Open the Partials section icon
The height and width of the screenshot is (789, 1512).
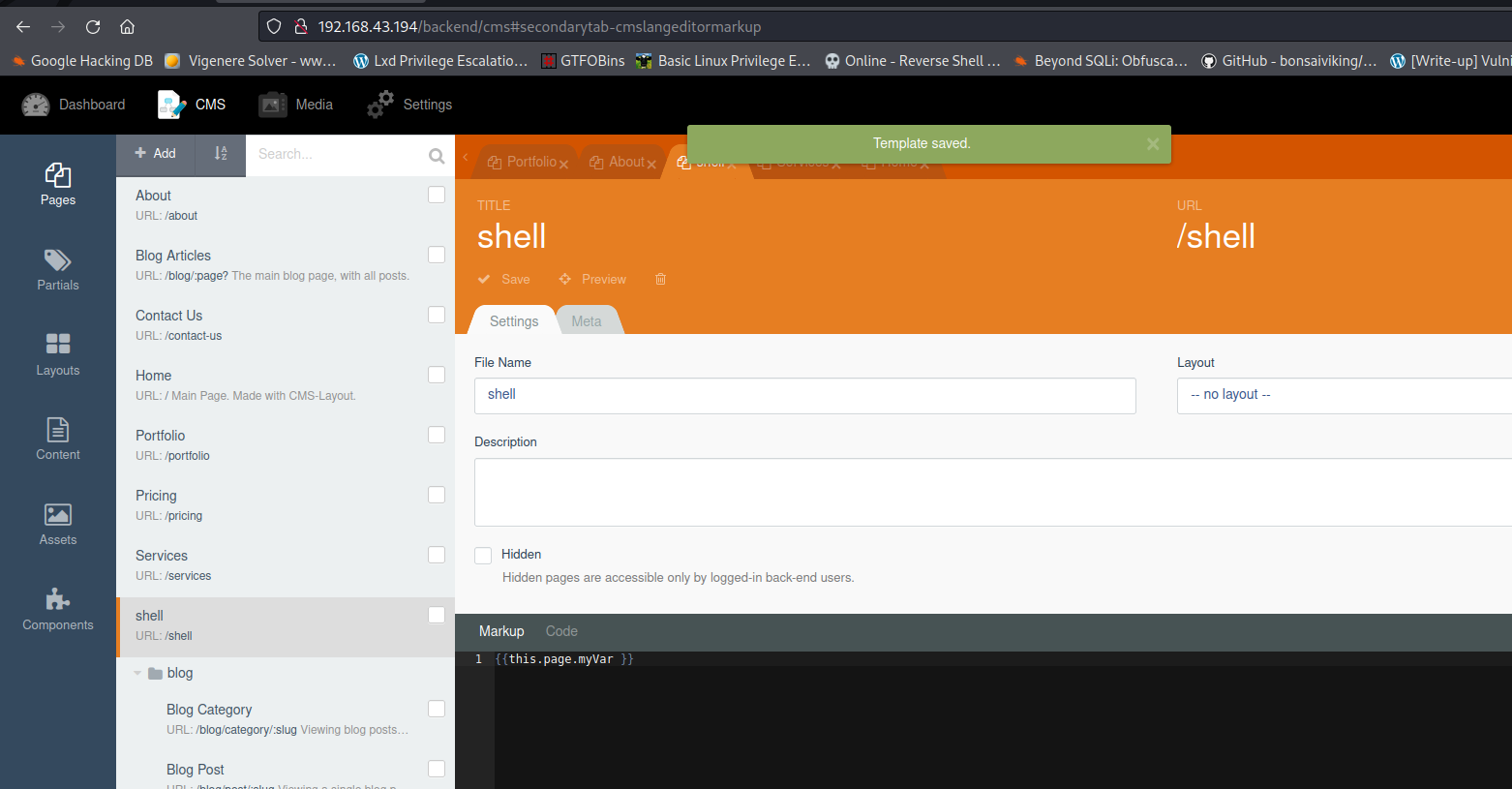point(57,269)
